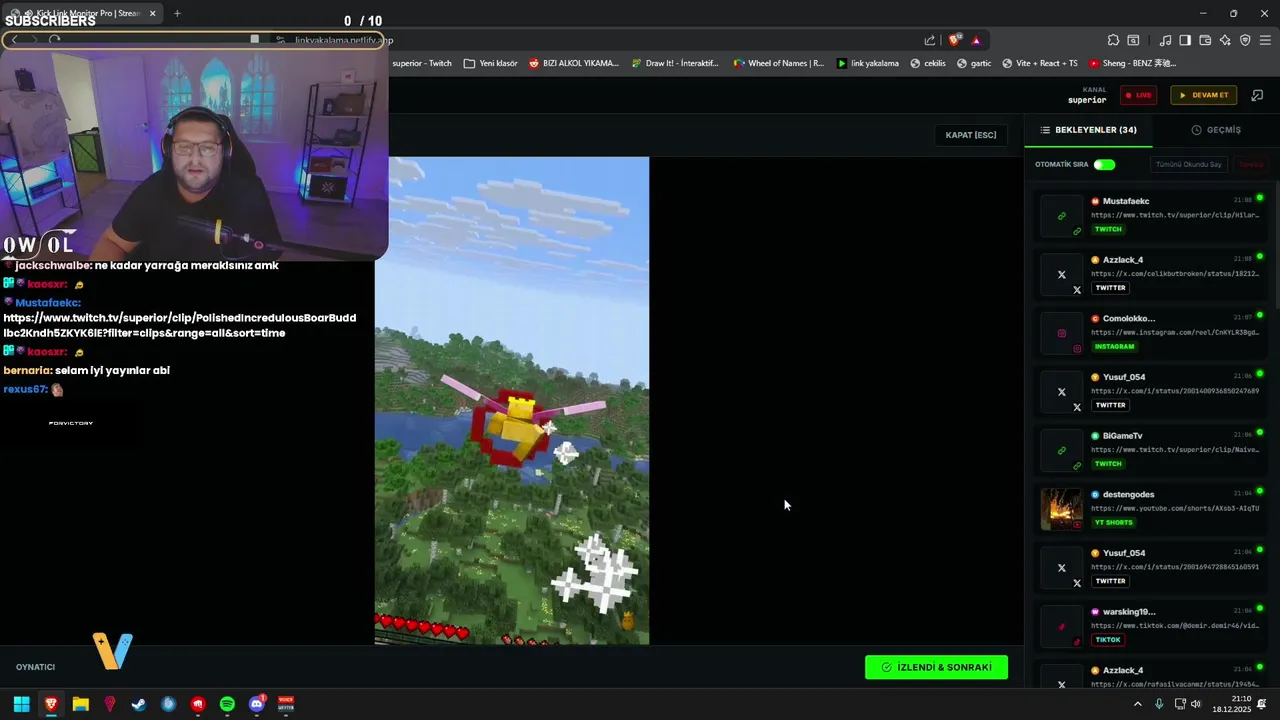Viewport: 1280px width, 720px height.
Task: Switch to the GEÇMİŞ tab
Action: pyautogui.click(x=1216, y=130)
